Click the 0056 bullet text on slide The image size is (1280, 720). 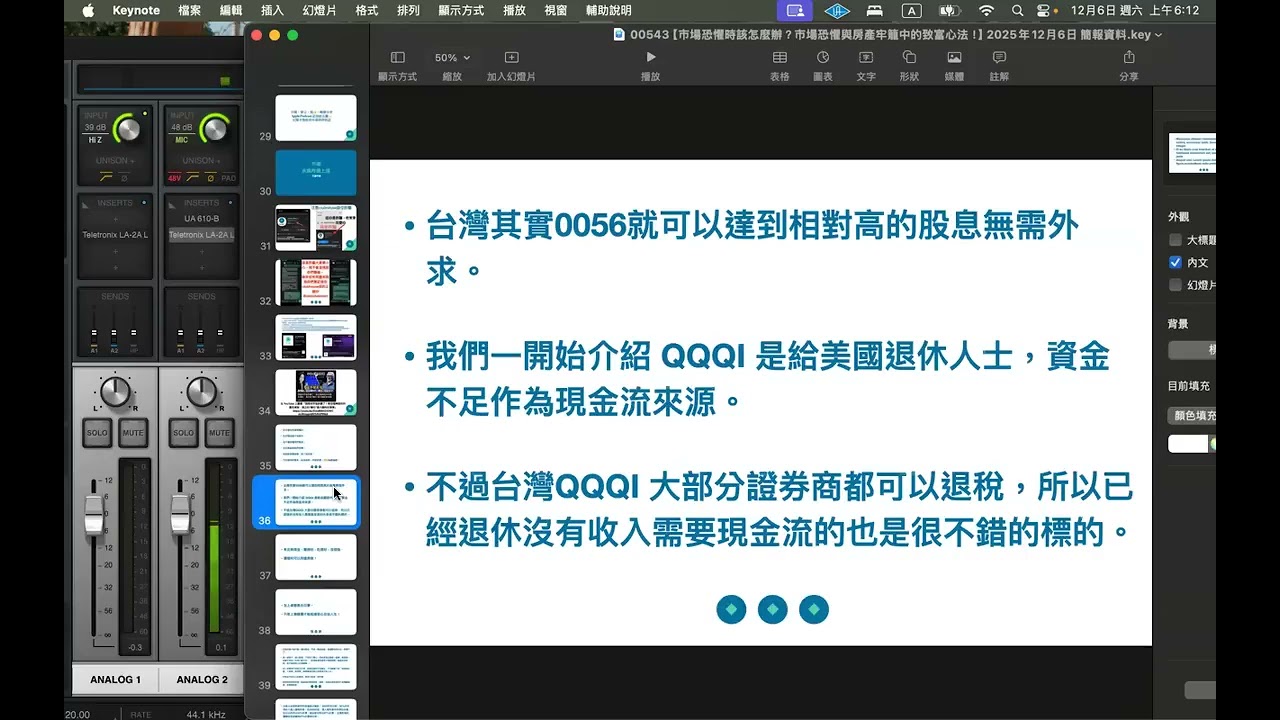752,248
